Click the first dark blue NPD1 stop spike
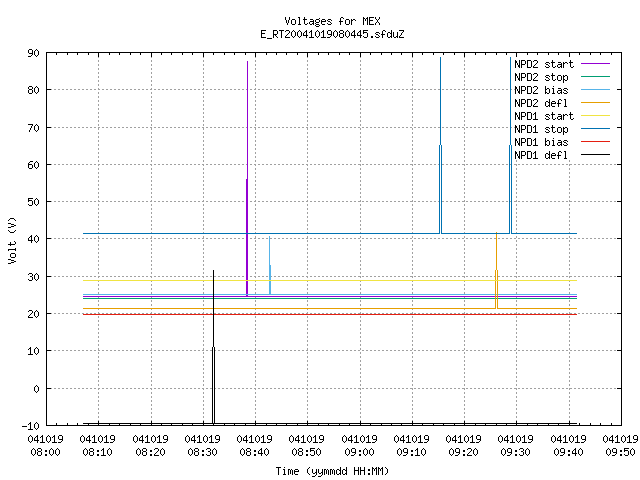 440,147
